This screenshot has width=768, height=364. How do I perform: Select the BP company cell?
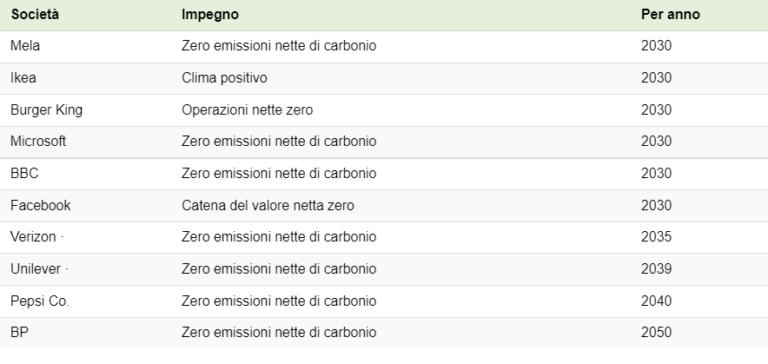tap(20, 333)
